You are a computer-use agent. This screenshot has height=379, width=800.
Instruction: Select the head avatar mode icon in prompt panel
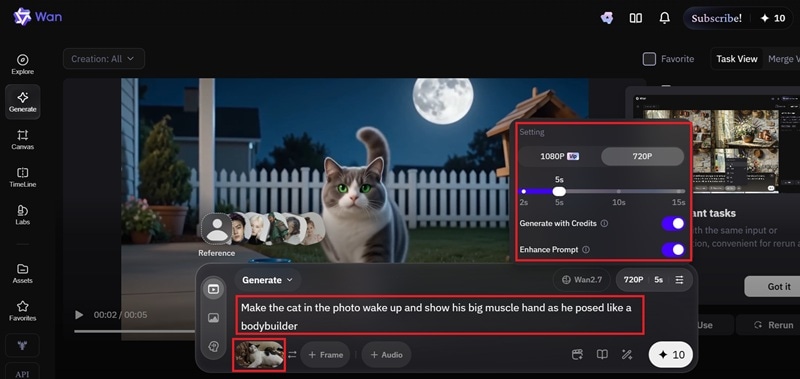pyautogui.click(x=213, y=346)
